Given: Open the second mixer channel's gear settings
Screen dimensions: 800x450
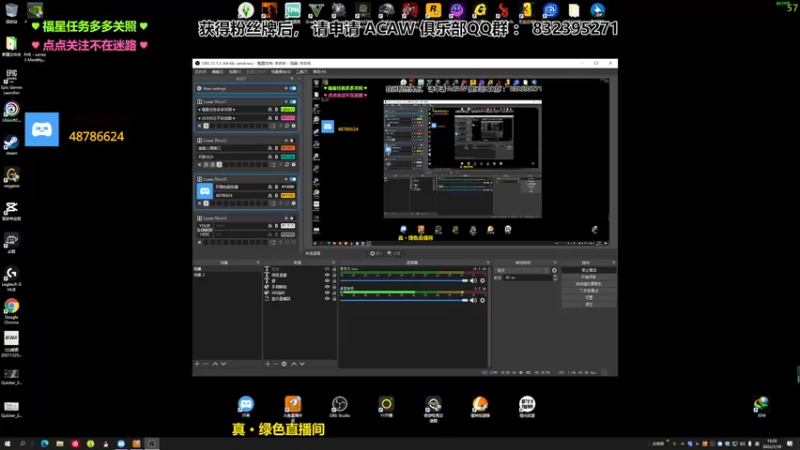Looking at the screenshot, I should click(483, 300).
